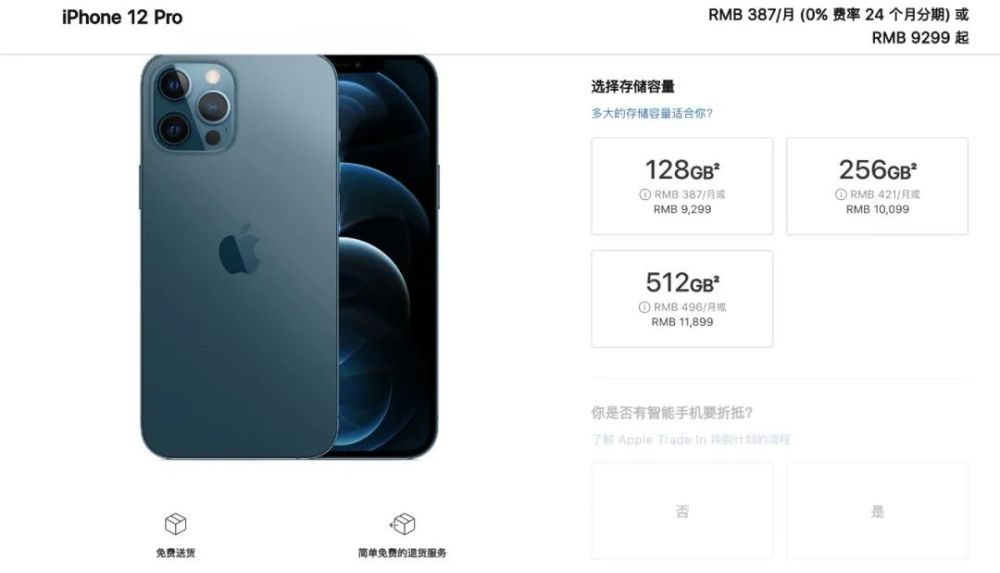This screenshot has width=1000, height=573.
Task: Select the 128GB storage option
Action: pyautogui.click(x=682, y=186)
